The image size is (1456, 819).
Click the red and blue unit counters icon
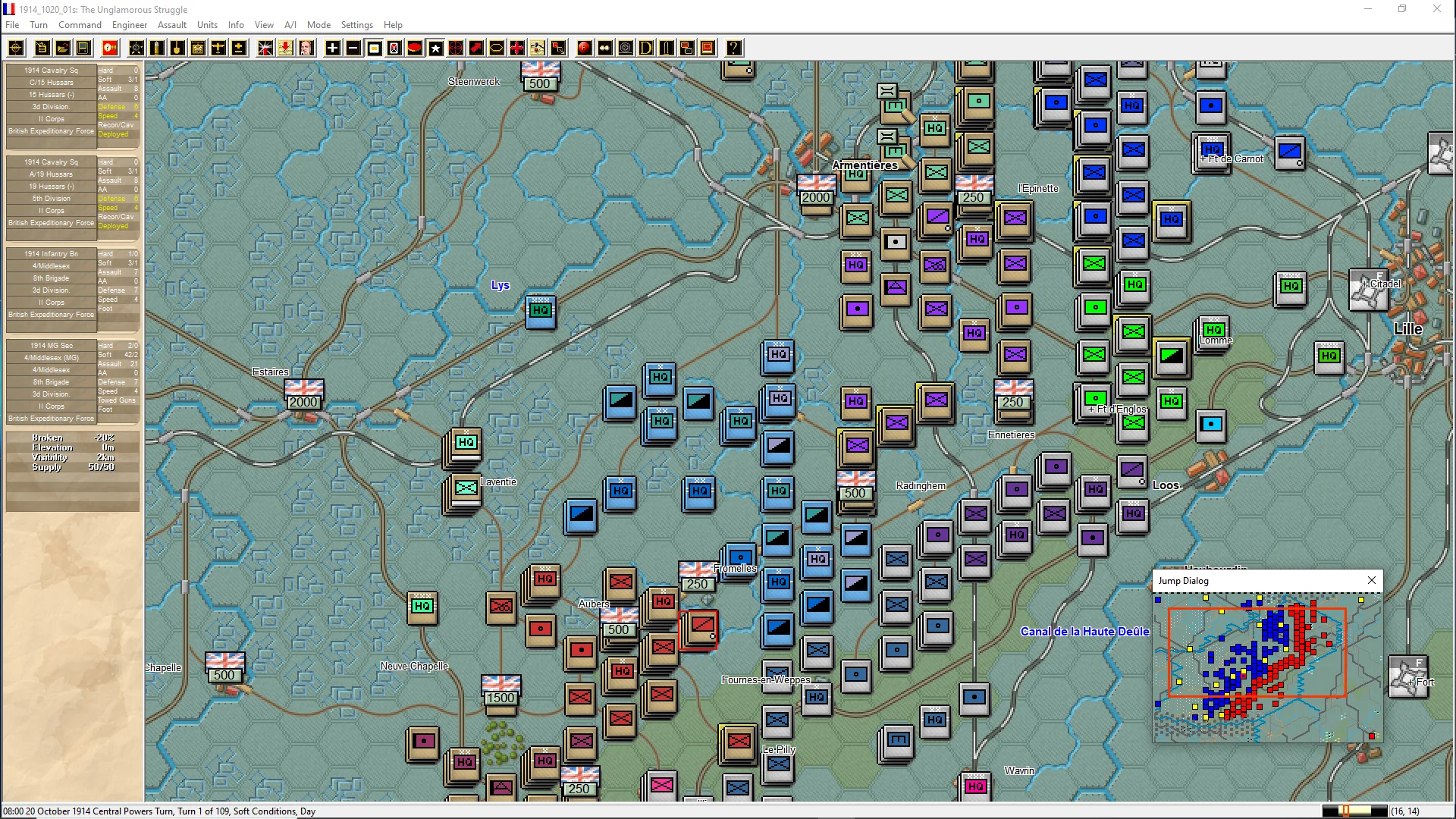click(686, 49)
